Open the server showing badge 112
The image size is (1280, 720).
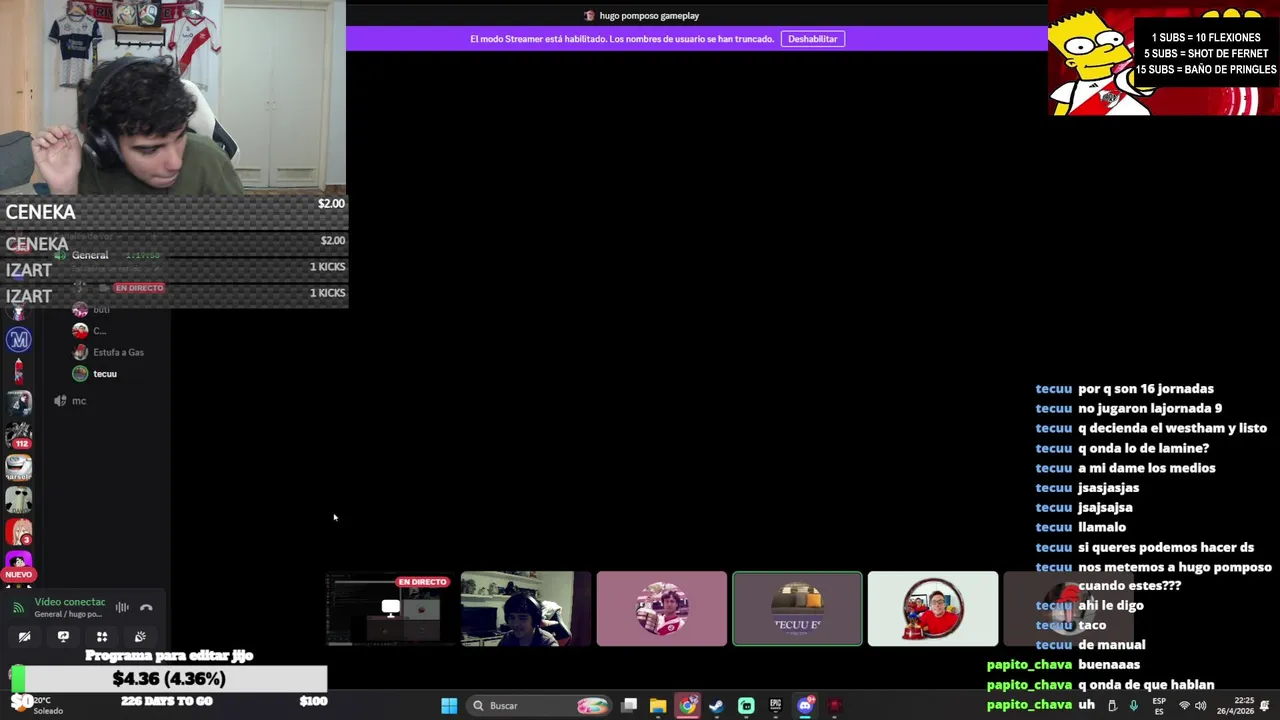point(19,434)
